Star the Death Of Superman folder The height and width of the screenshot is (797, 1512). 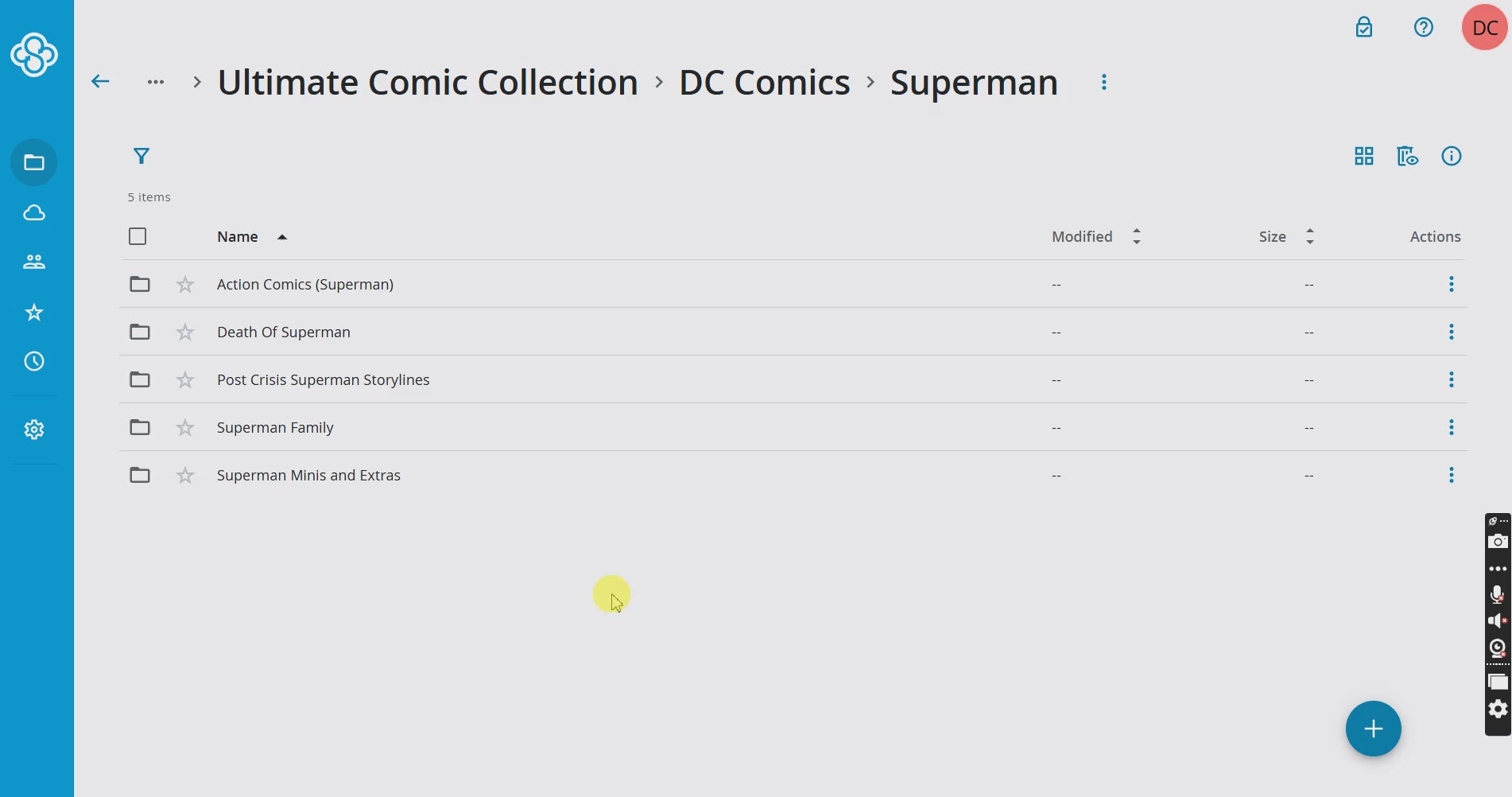tap(185, 332)
